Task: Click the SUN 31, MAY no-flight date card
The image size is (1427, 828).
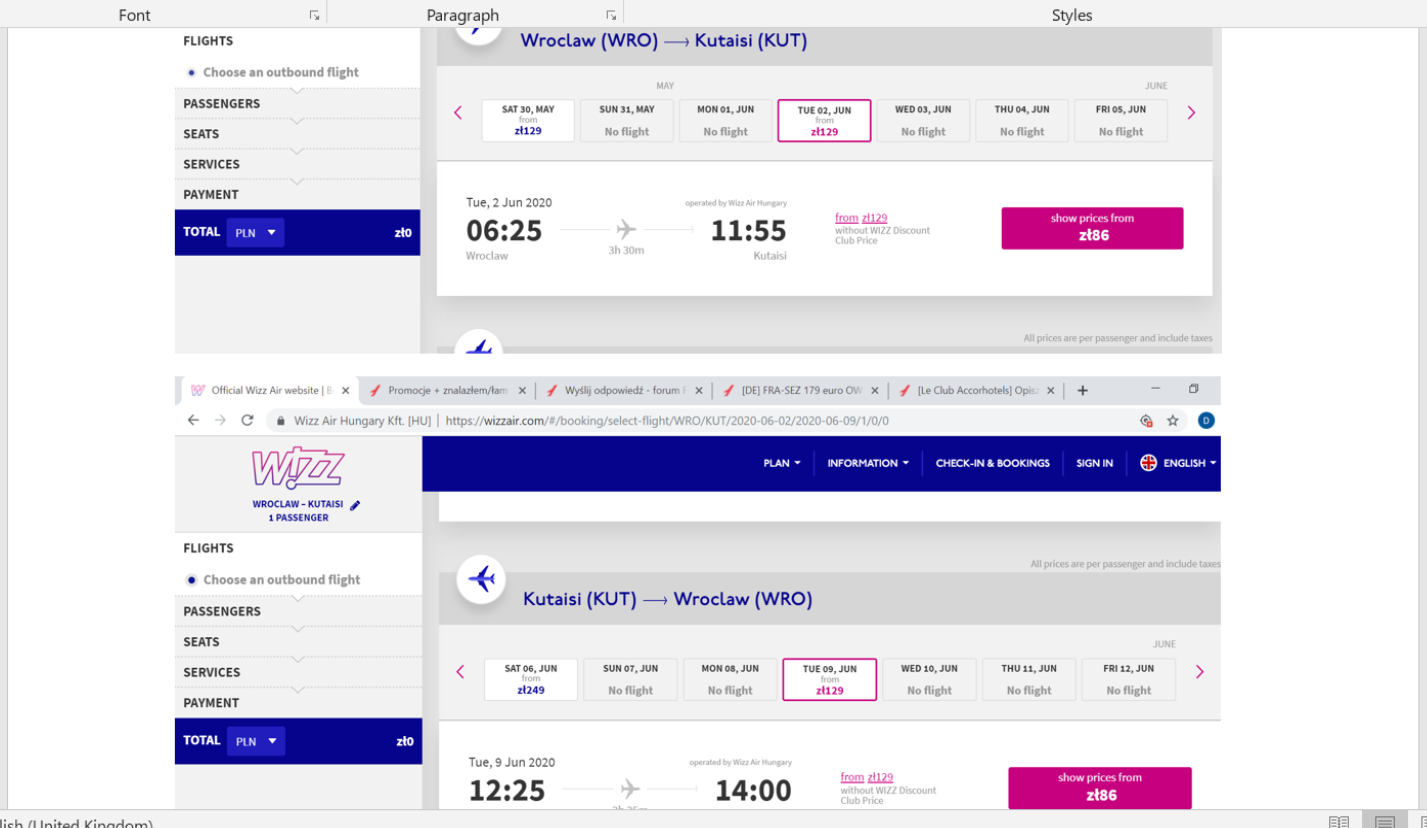Action: 627,120
